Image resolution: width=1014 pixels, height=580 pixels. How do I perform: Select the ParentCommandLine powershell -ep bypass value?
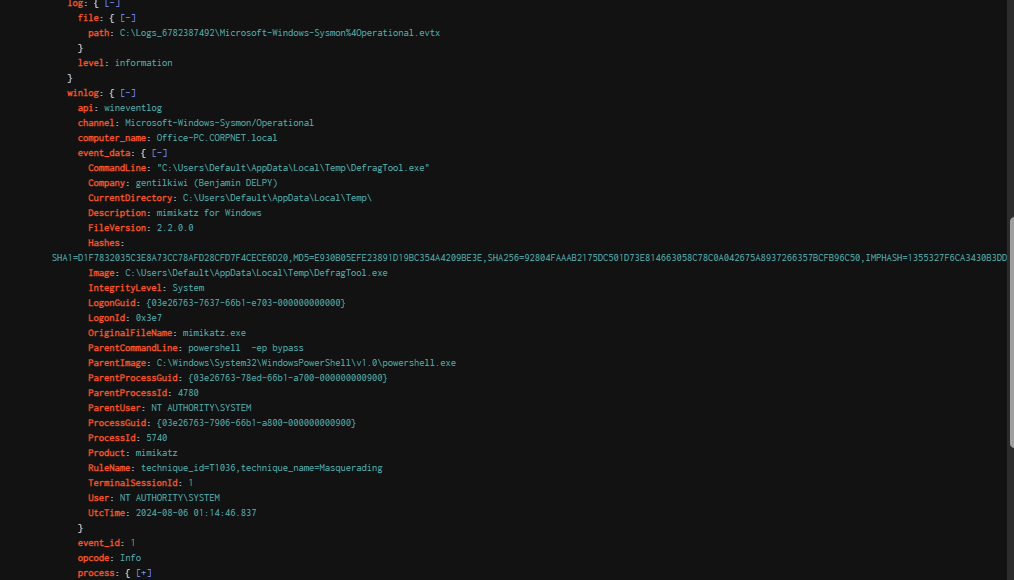(245, 348)
